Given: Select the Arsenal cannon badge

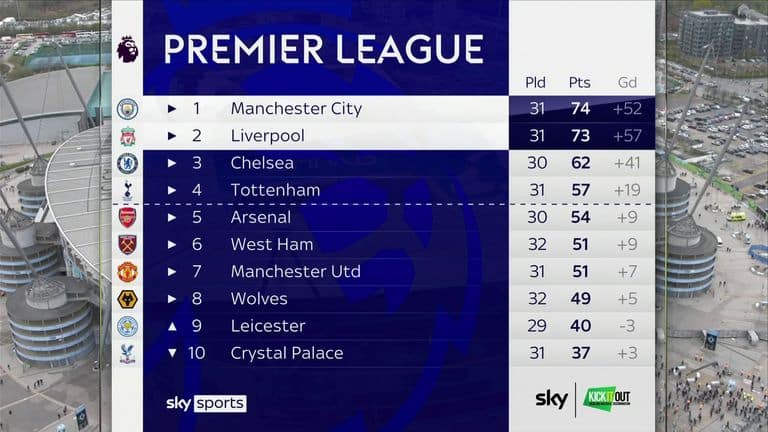Looking at the screenshot, I should point(127,217).
